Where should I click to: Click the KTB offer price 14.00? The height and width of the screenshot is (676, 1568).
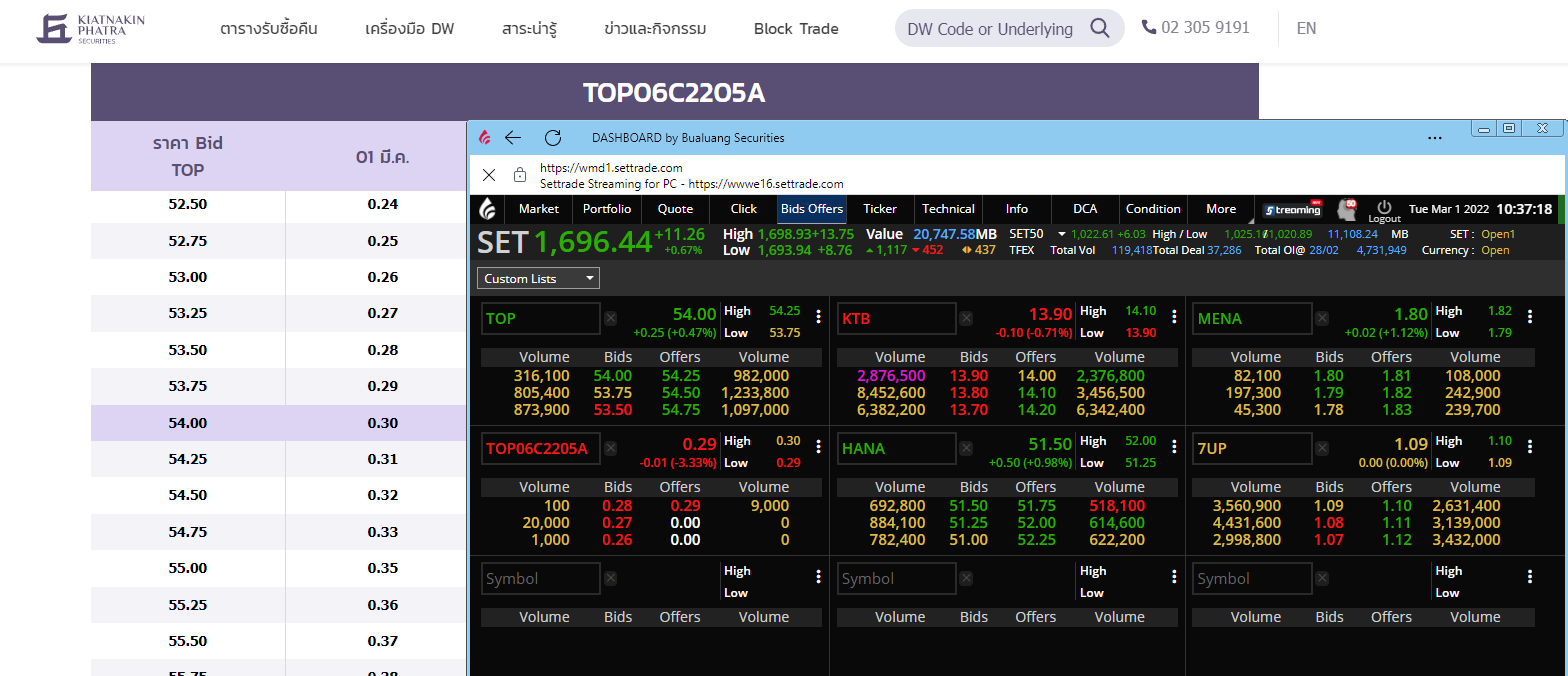coord(1036,375)
